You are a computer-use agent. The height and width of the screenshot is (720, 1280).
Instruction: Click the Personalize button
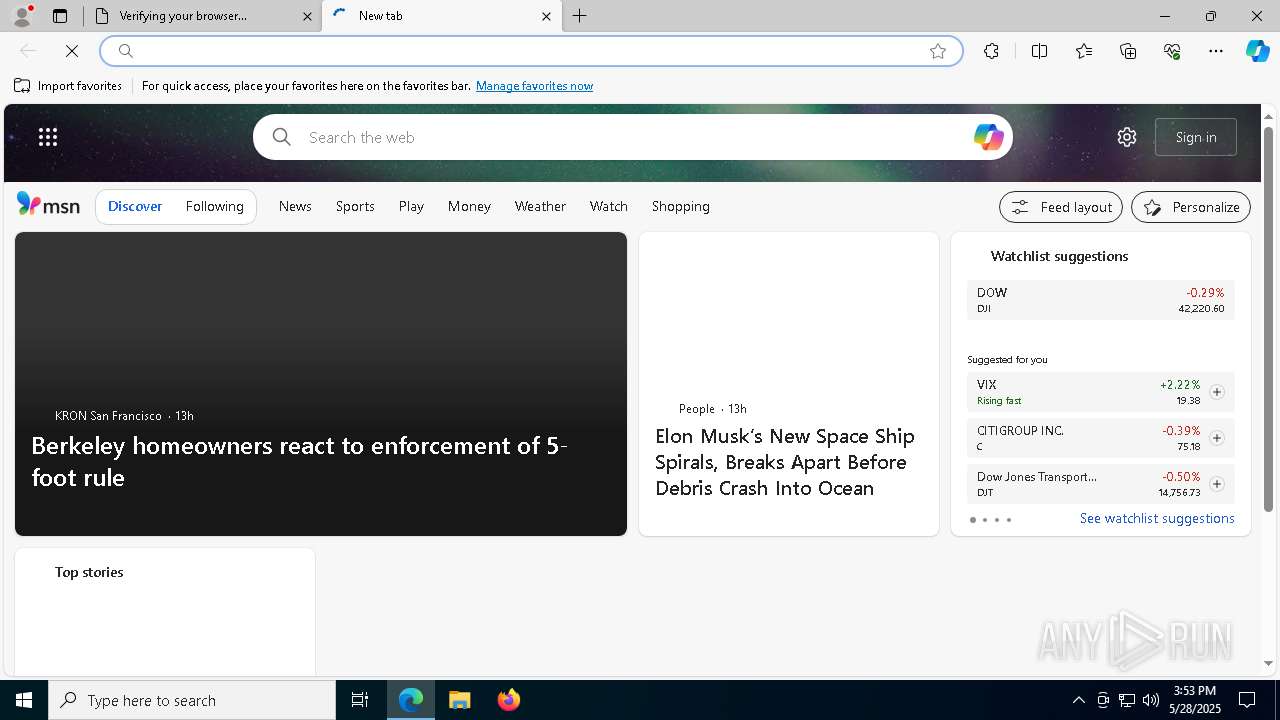click(1191, 207)
